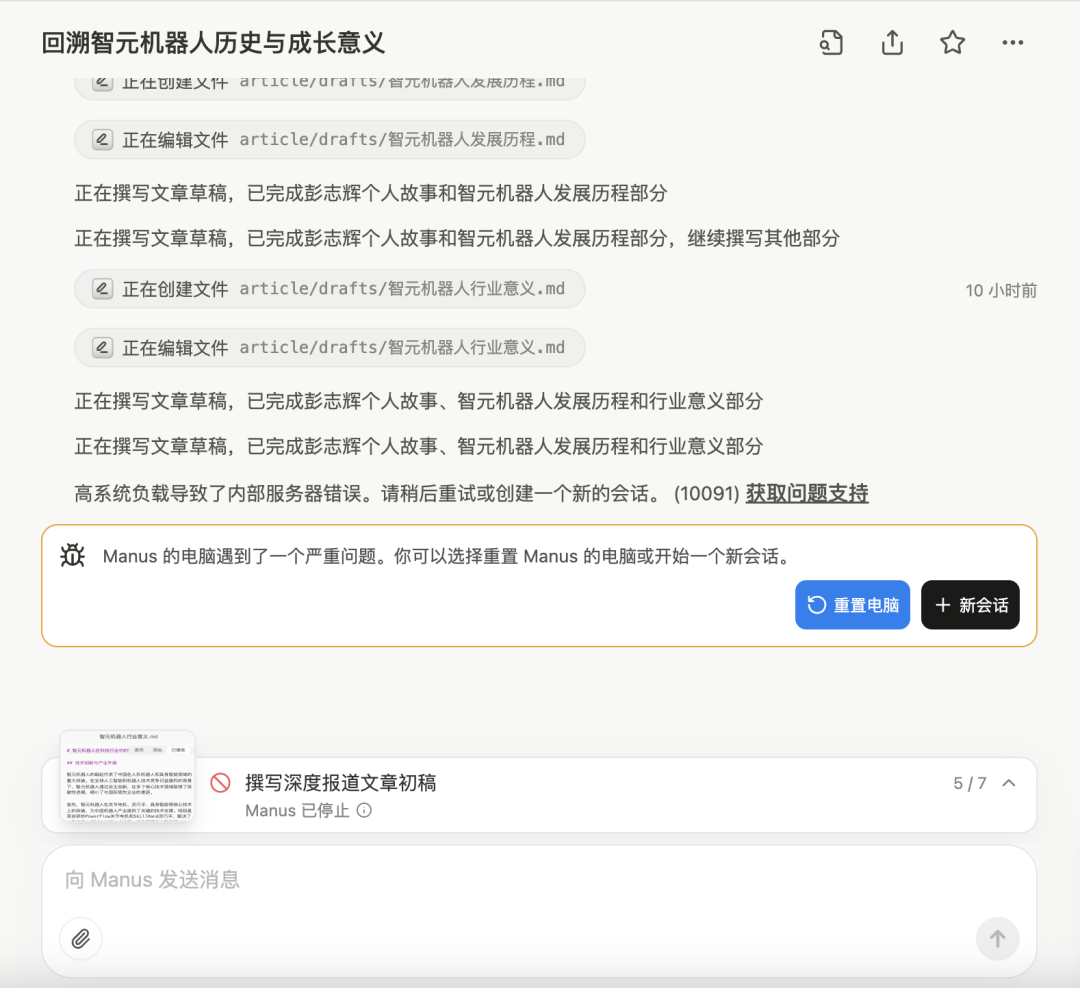Expand the 5 / 7 step counter
The image size is (1080, 988).
970,783
